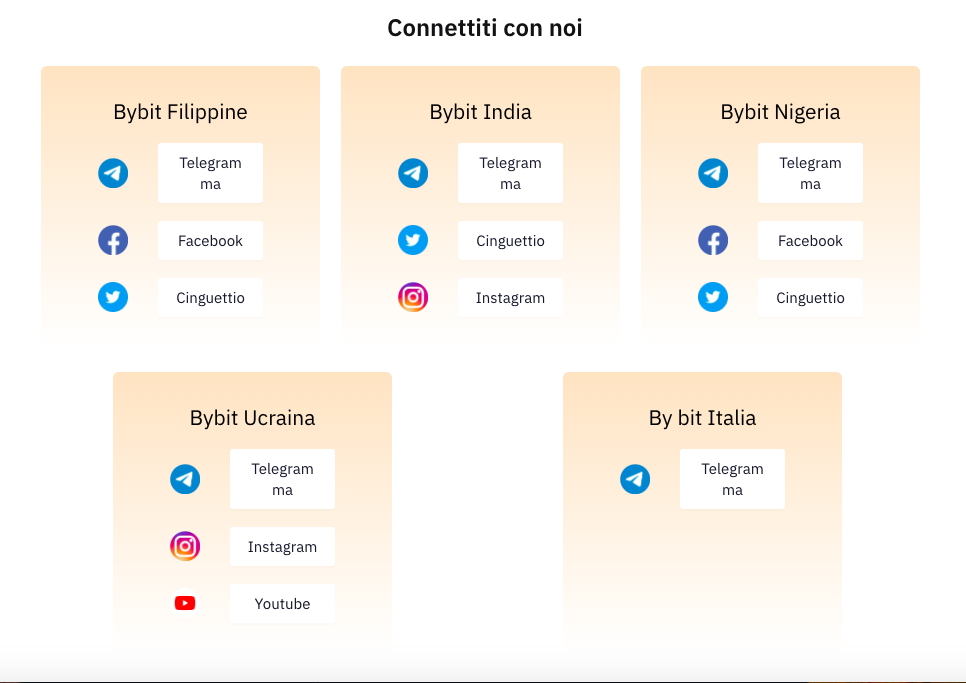Open Telegramma button for By bit Italia
Screen dimensions: 966x683
click(x=732, y=479)
